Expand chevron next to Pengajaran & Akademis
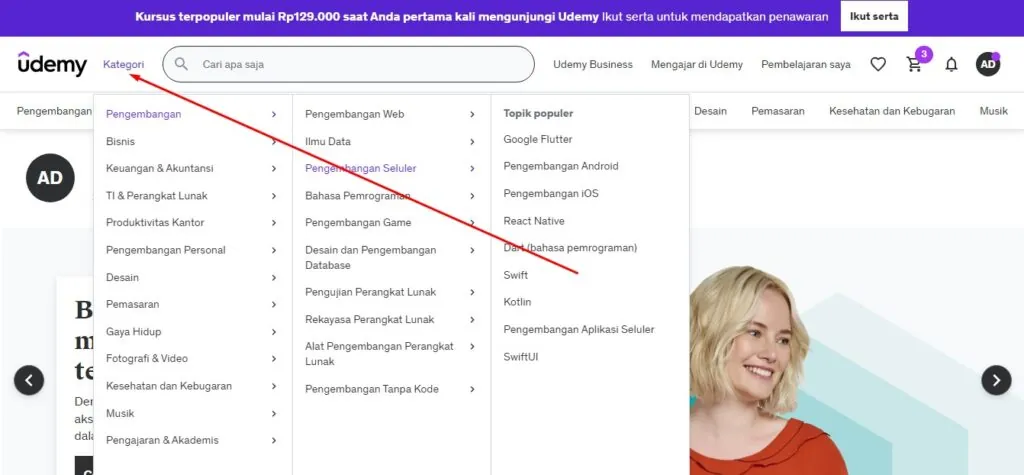1024x475 pixels. [274, 440]
